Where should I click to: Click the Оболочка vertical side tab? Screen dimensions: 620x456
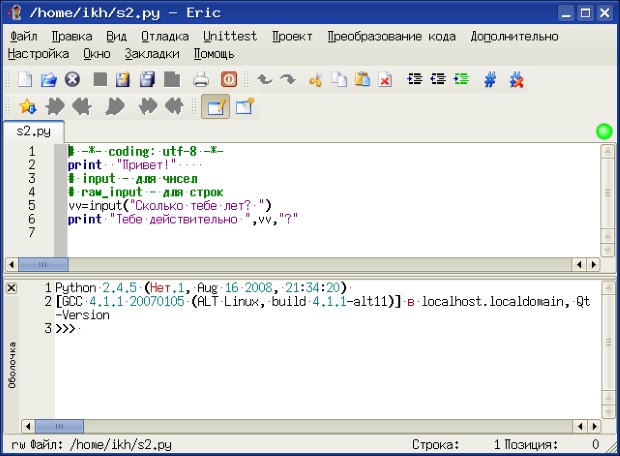point(12,365)
